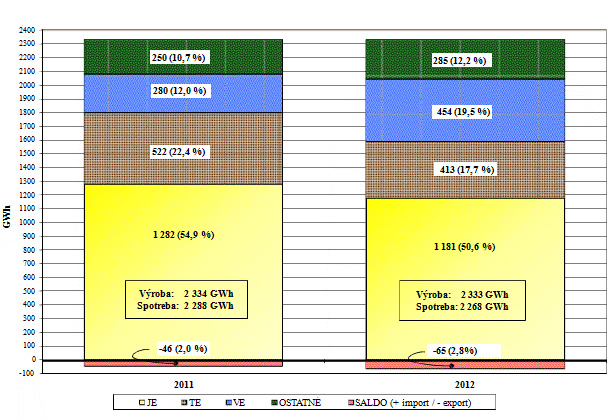Screen dimensions: 610x420
Task: Select the 413 (17,7 %) data label
Action: 467,170
